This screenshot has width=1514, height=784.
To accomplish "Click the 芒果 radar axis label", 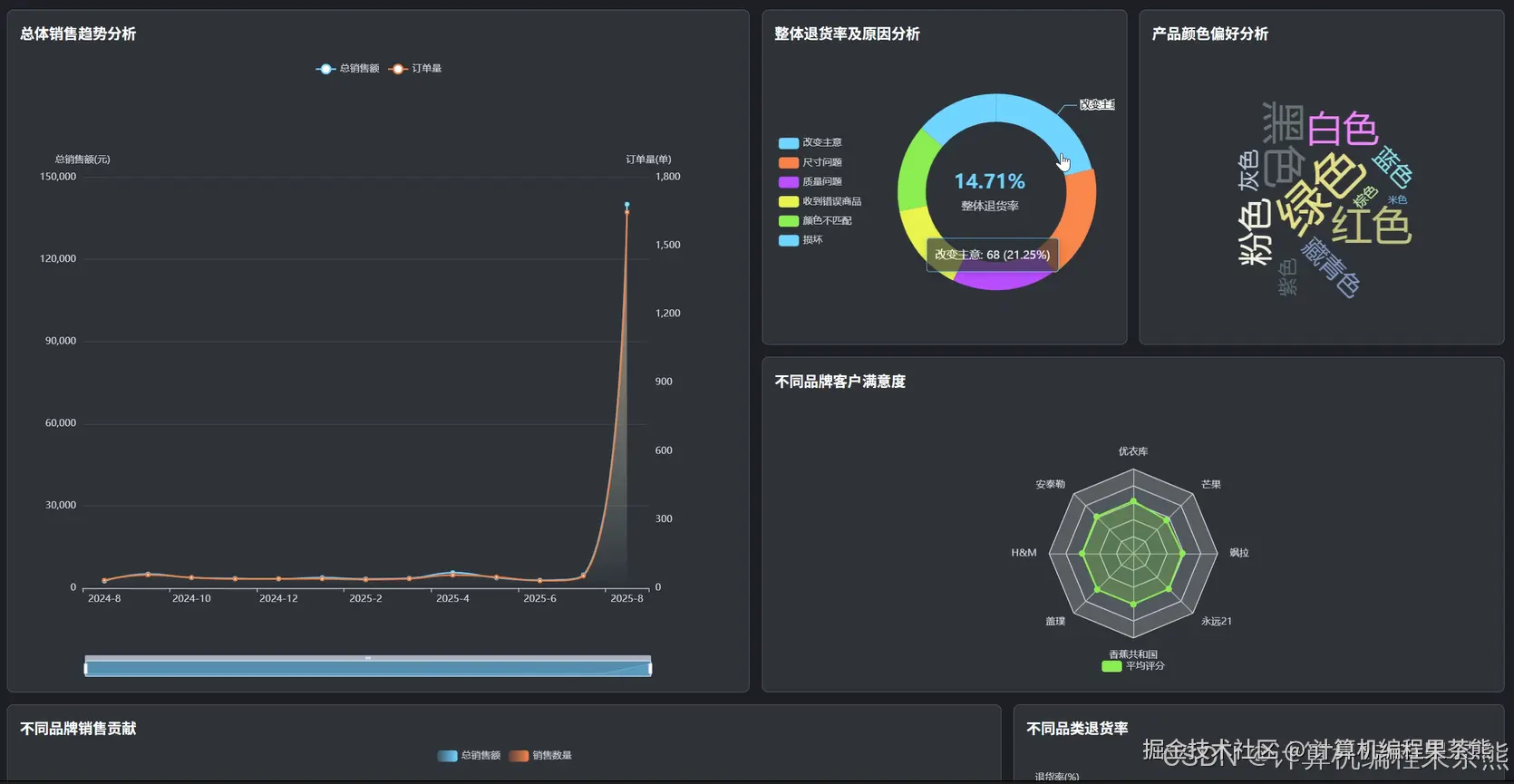I will click(1211, 485).
